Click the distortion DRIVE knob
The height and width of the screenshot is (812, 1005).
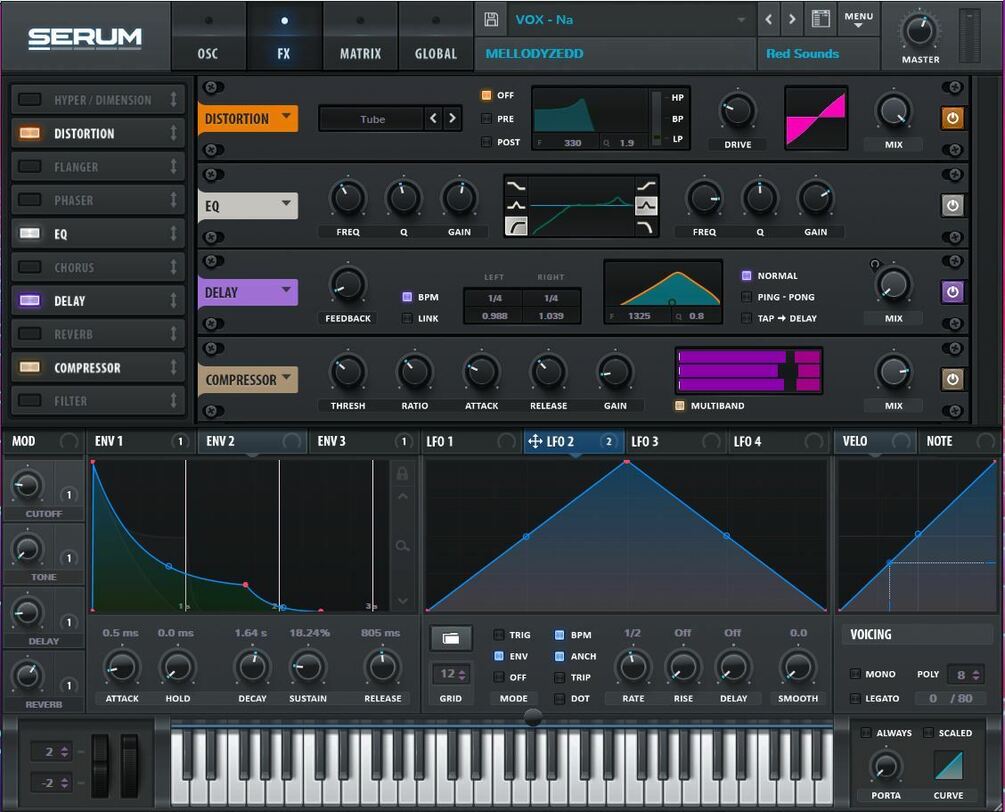click(x=737, y=112)
